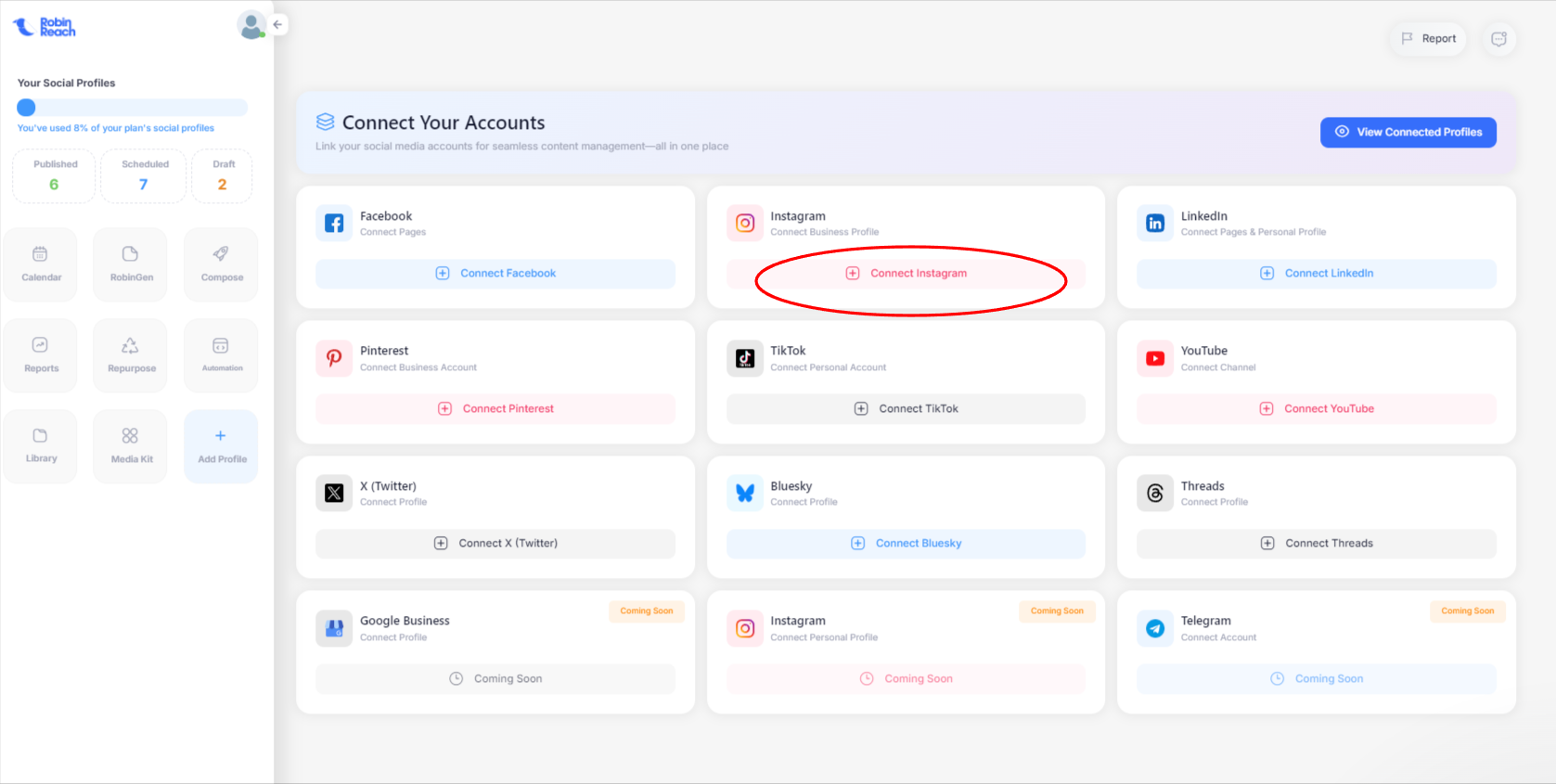The image size is (1556, 784).
Task: Click the Connect Threads button
Action: pos(1317,544)
